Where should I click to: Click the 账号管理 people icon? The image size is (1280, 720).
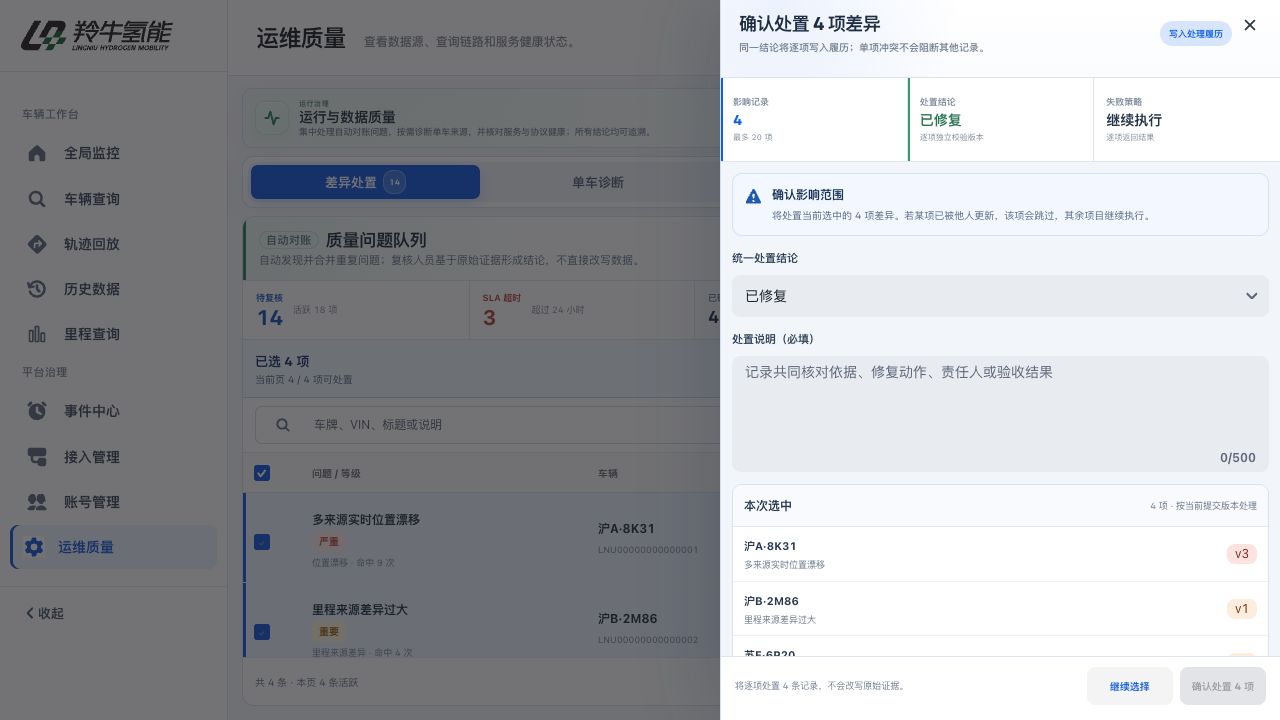[x=37, y=502]
